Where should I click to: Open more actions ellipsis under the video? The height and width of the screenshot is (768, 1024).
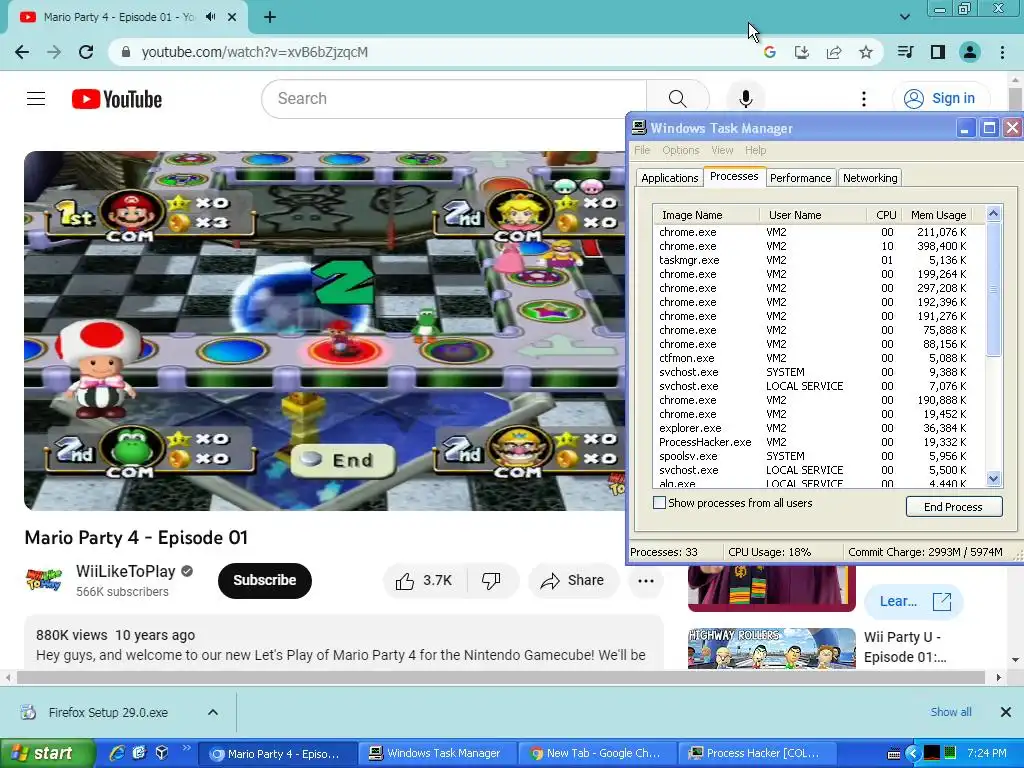[646, 581]
